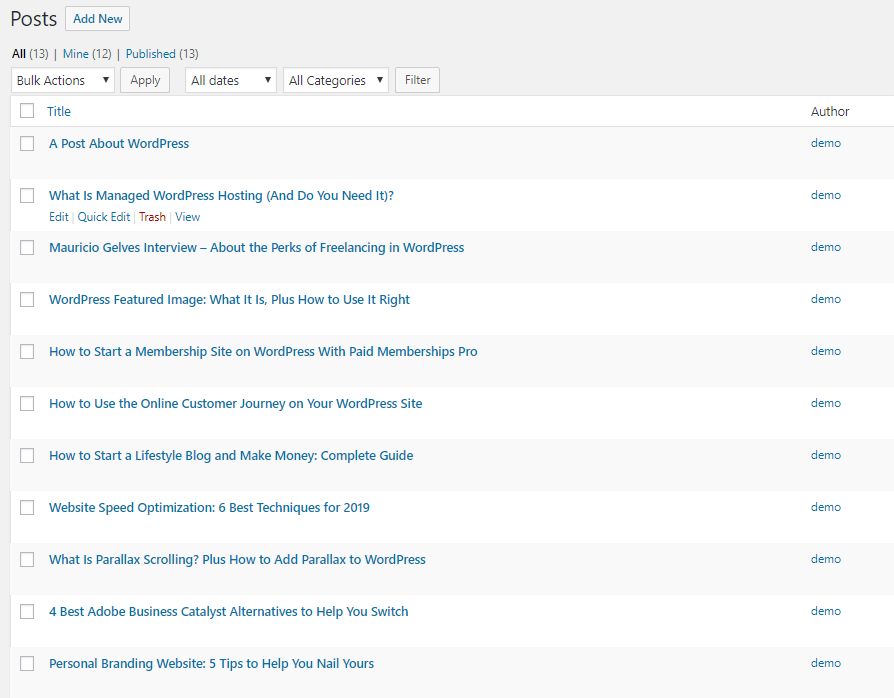Image resolution: width=894 pixels, height=698 pixels.
Task: Trash the Managed WordPress Hosting post
Action: (x=152, y=216)
